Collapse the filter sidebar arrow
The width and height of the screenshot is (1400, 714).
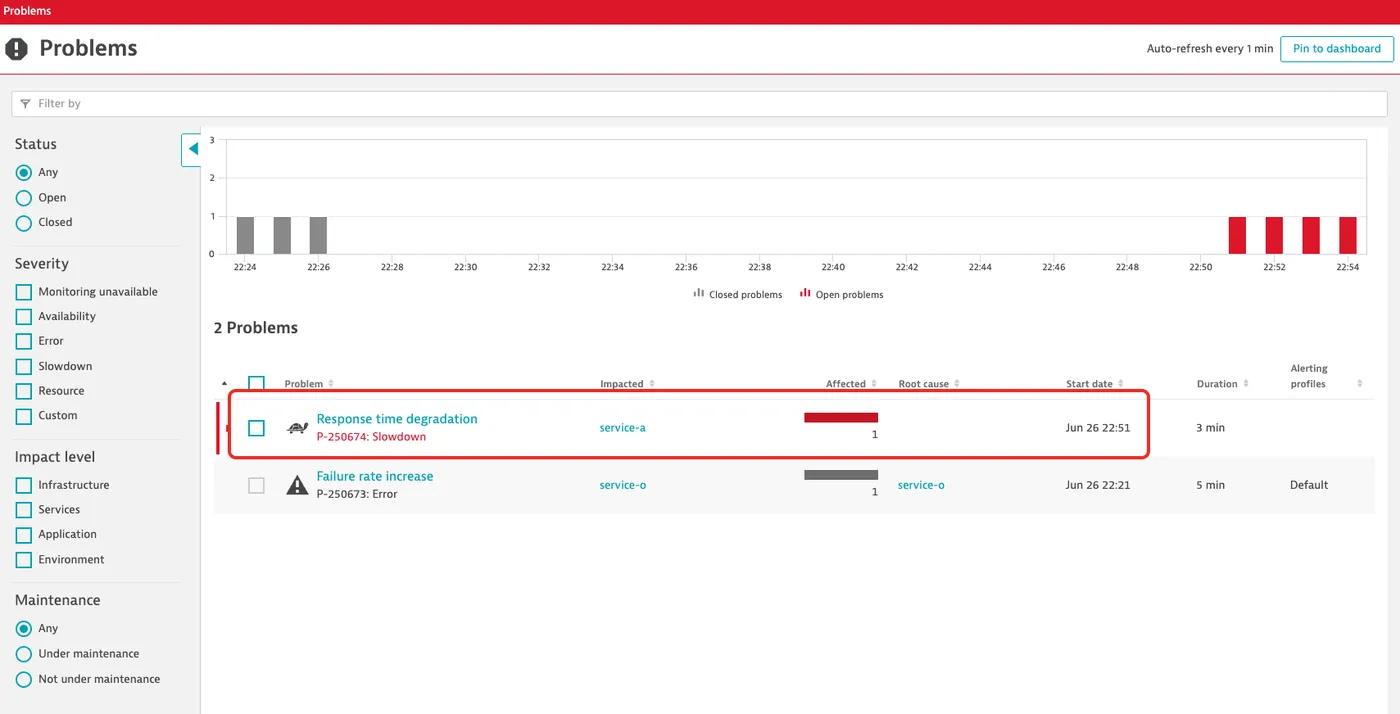[192, 149]
